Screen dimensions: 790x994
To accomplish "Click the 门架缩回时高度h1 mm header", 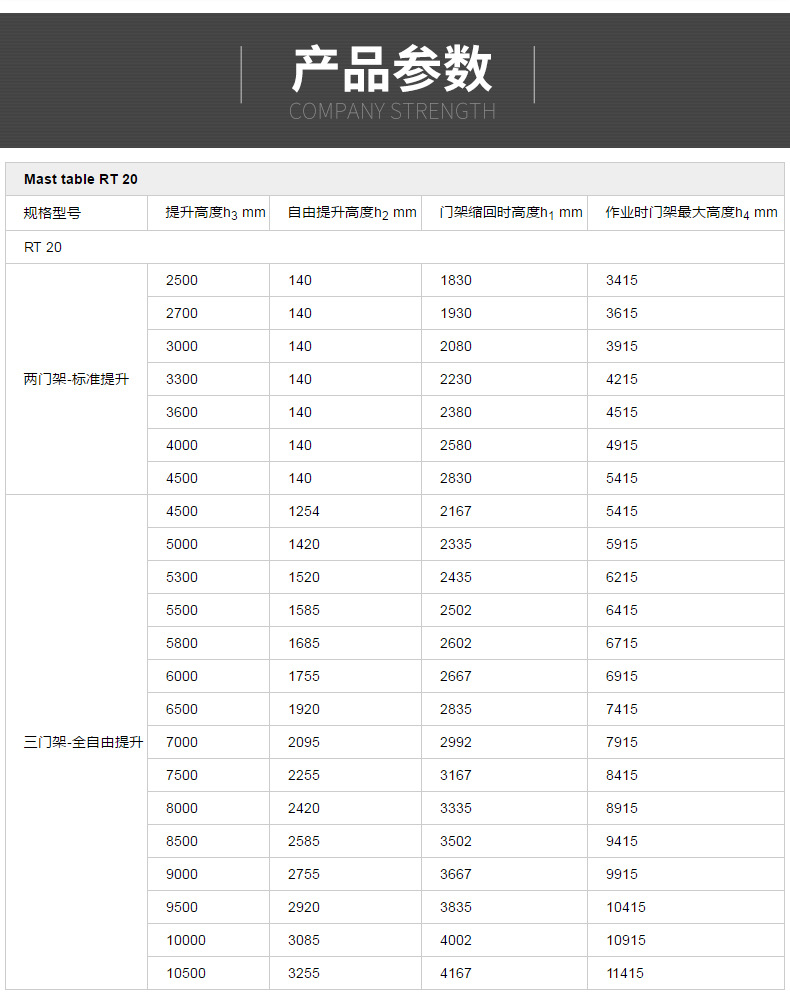I will (x=511, y=213).
